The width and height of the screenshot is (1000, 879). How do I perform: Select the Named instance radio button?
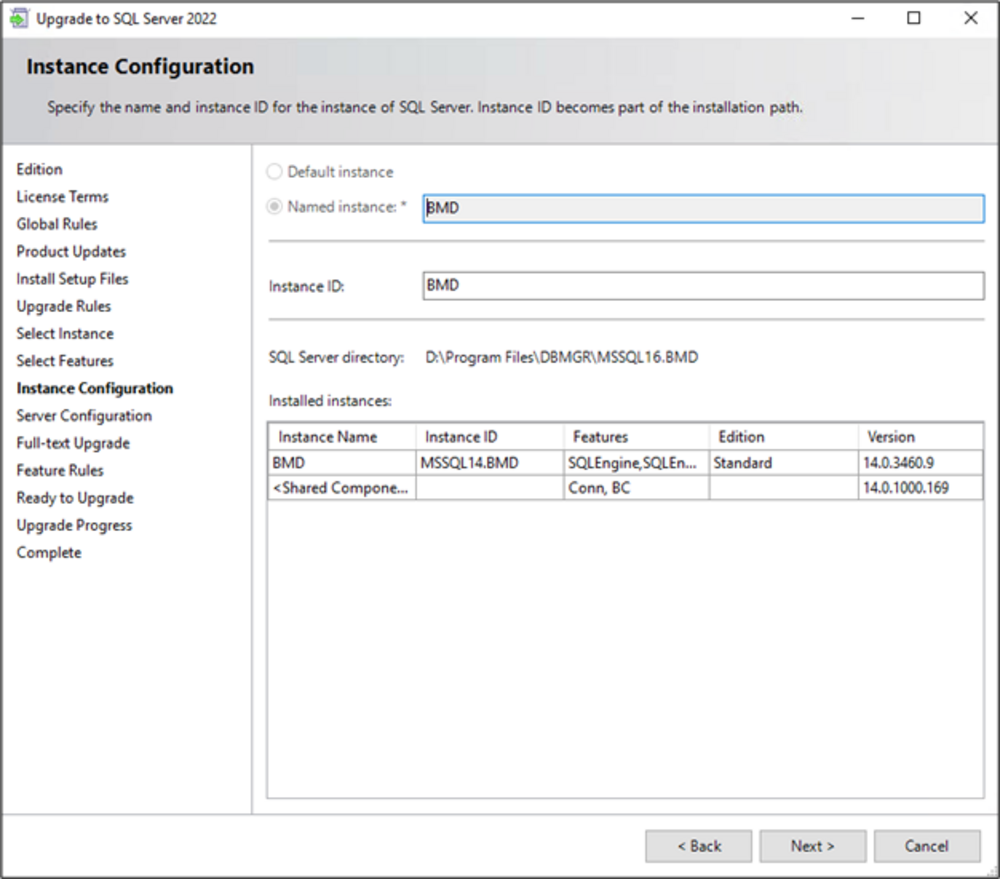tap(275, 207)
